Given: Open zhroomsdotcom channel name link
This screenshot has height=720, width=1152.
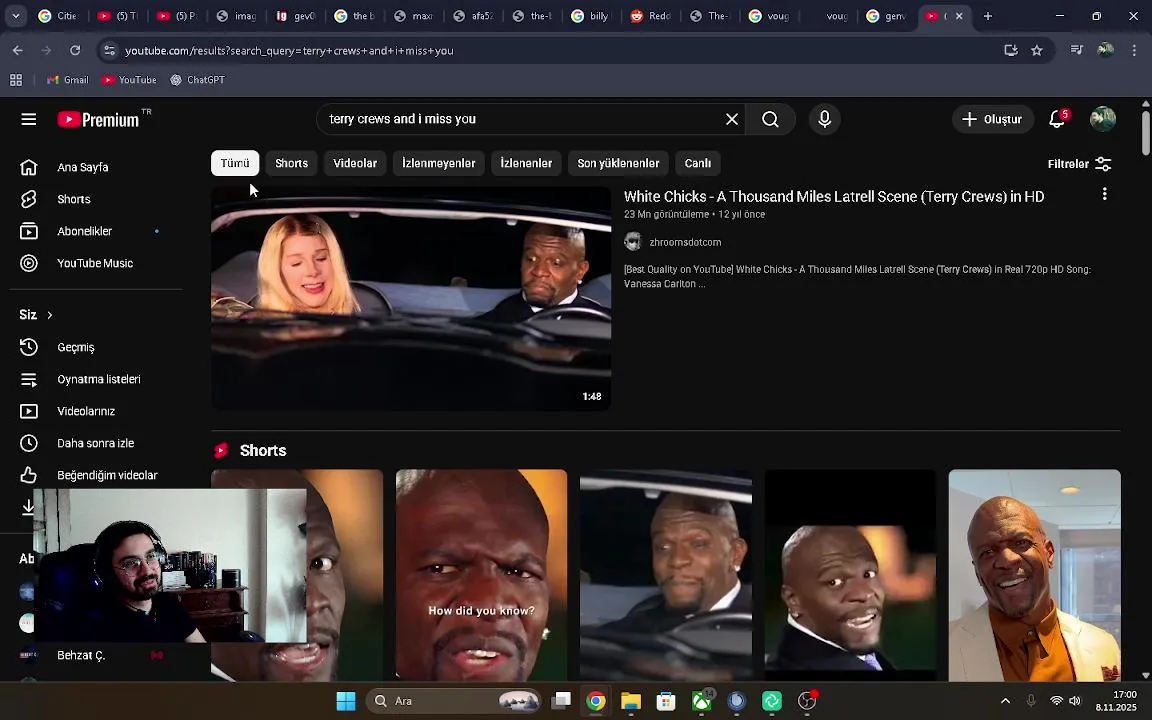Looking at the screenshot, I should click(685, 242).
